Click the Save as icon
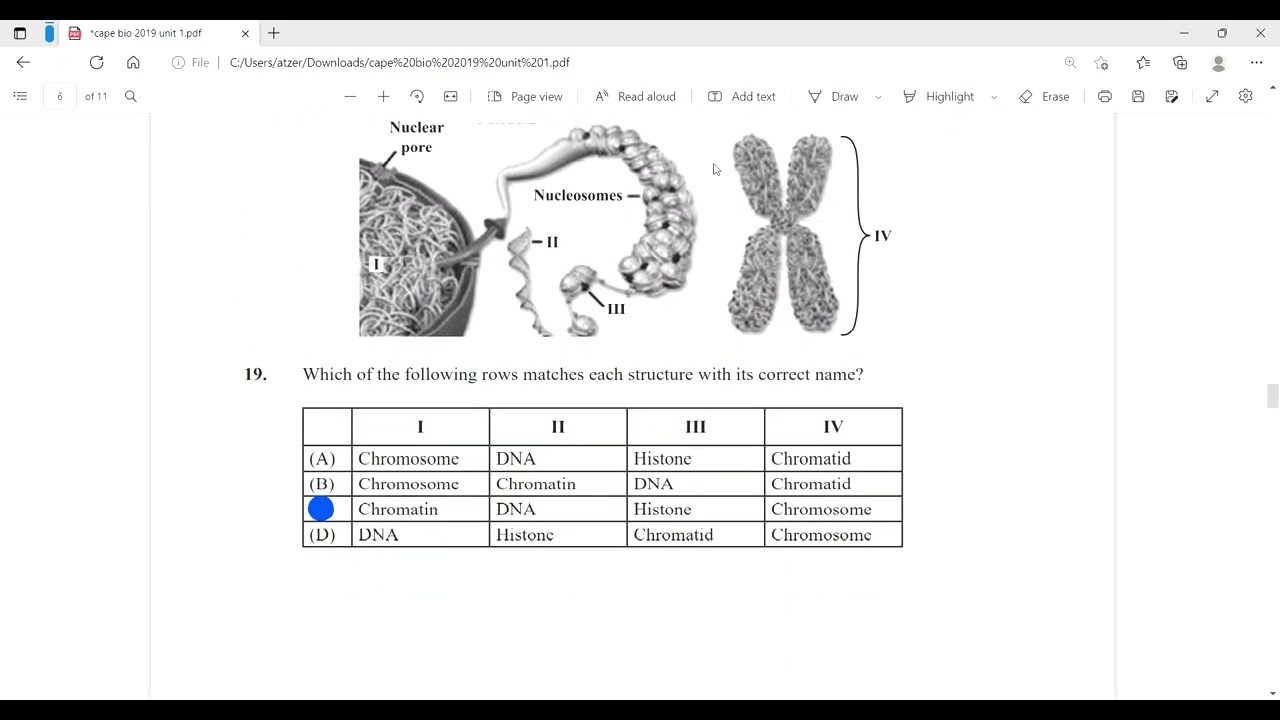The width and height of the screenshot is (1280, 720). pos(1172,96)
